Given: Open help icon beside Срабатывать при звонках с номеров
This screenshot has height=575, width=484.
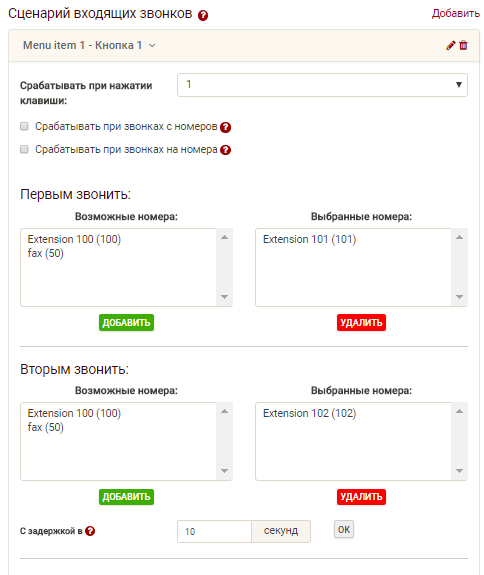Looking at the screenshot, I should pyautogui.click(x=226, y=127).
